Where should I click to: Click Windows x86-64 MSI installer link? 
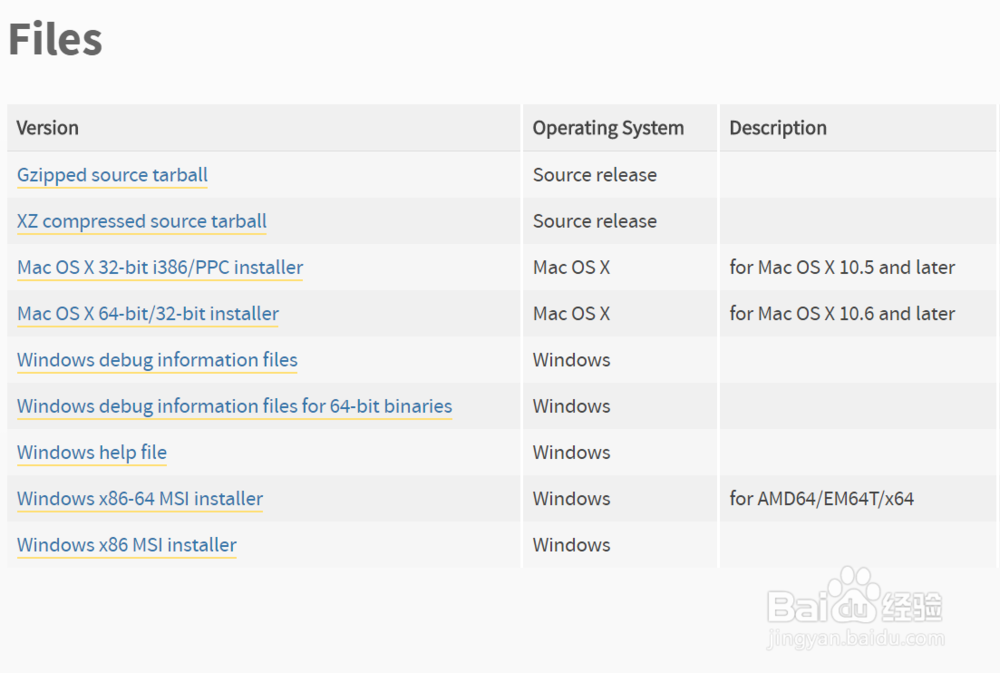pyautogui.click(x=140, y=498)
